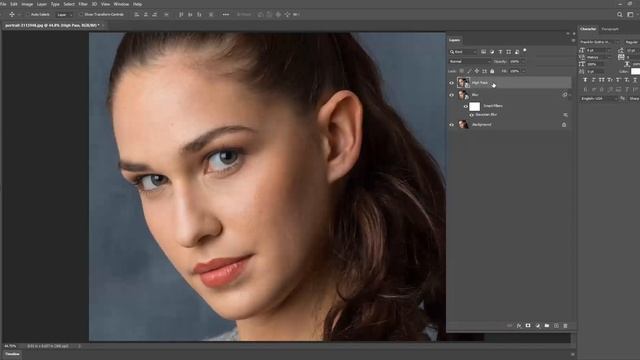Viewport: 640px width, 360px height.
Task: Add layer style fx icon
Action: coord(519,326)
